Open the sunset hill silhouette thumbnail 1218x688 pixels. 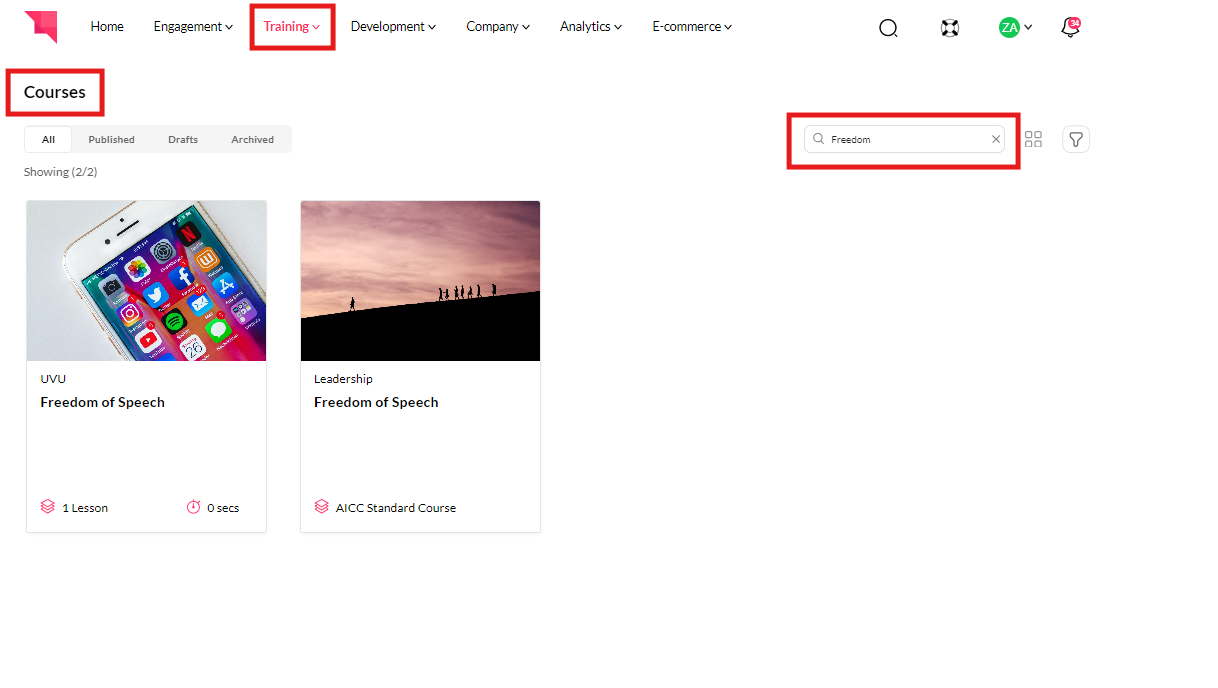point(420,281)
